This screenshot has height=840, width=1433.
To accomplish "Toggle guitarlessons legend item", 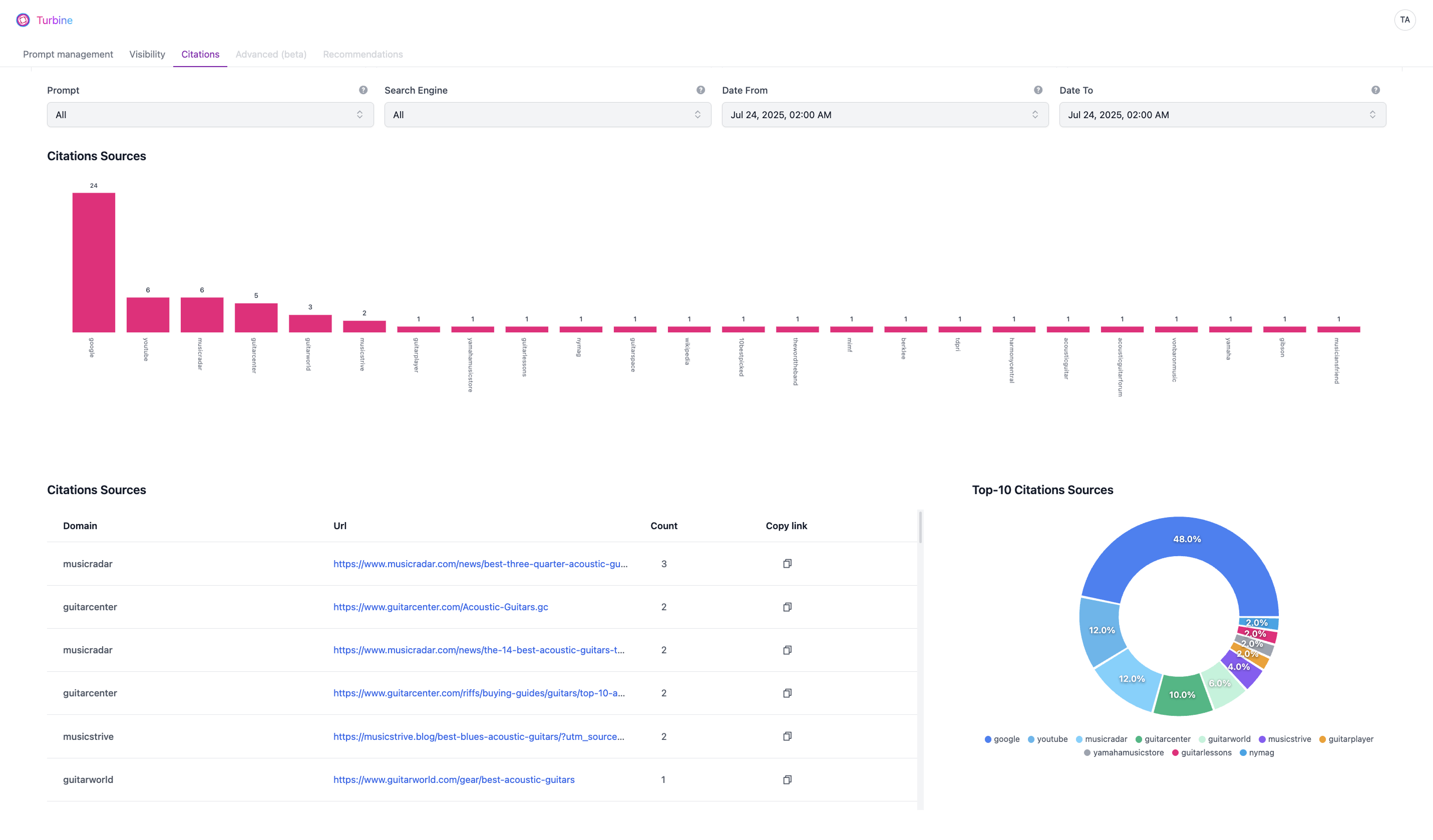I will [x=1202, y=753].
